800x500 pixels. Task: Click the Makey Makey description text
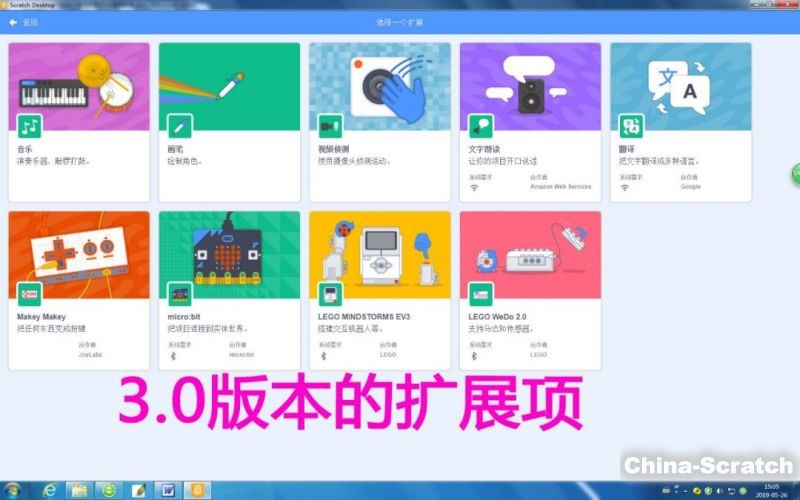pos(52,329)
